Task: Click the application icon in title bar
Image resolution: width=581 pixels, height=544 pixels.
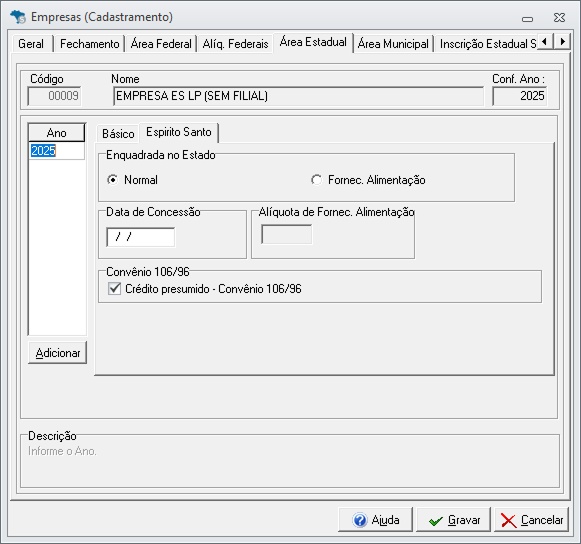Action: (x=18, y=17)
